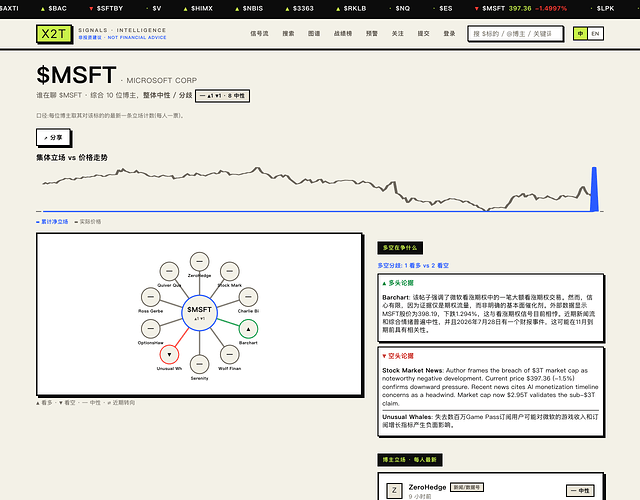Click the Ross Gerbe neutral node
Viewport: 640px width, 500px height.
point(150,297)
